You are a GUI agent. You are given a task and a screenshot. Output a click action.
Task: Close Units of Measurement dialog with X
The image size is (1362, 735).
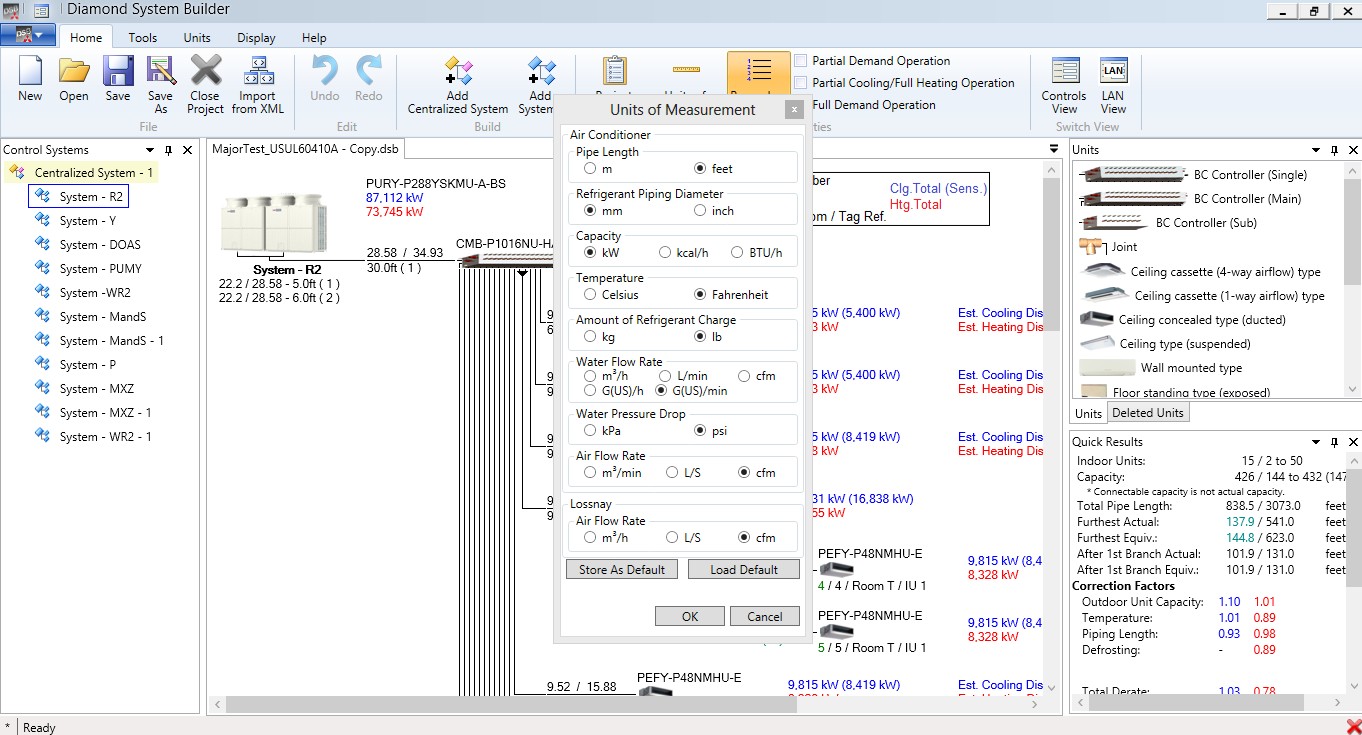pos(794,109)
